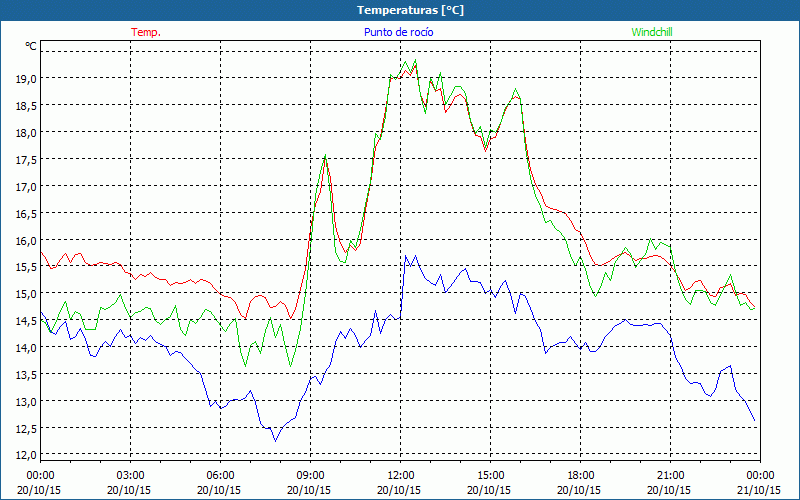Select the 09:00 time axis marker

coord(311,475)
